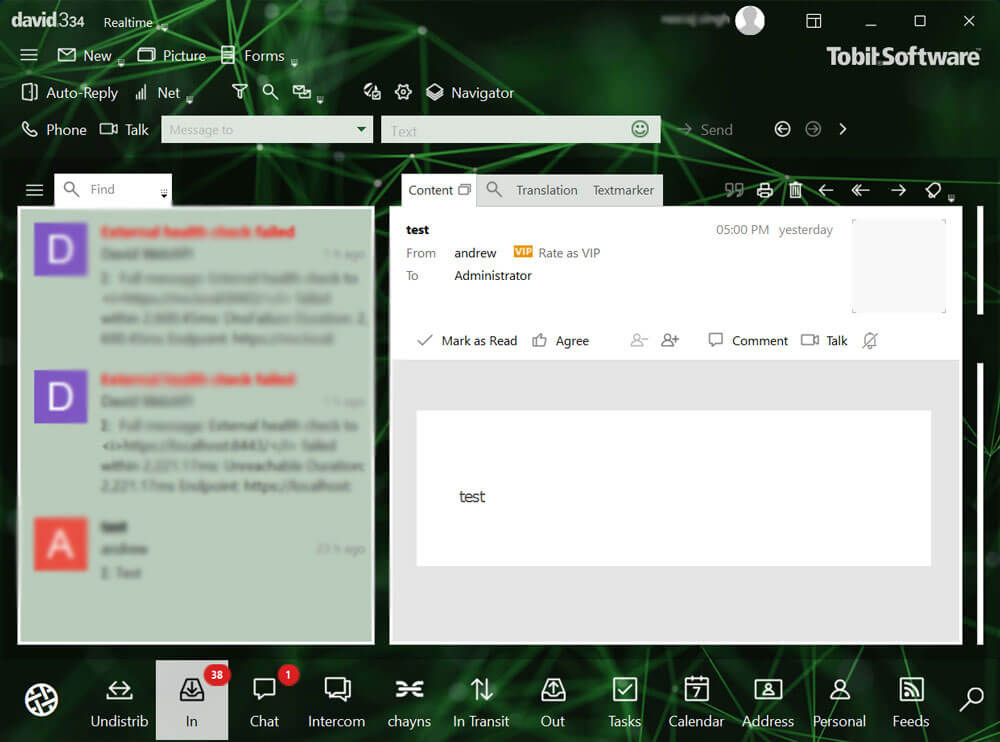Insert emoji with the smiley icon
Screen dimensions: 1000x742
tap(640, 129)
